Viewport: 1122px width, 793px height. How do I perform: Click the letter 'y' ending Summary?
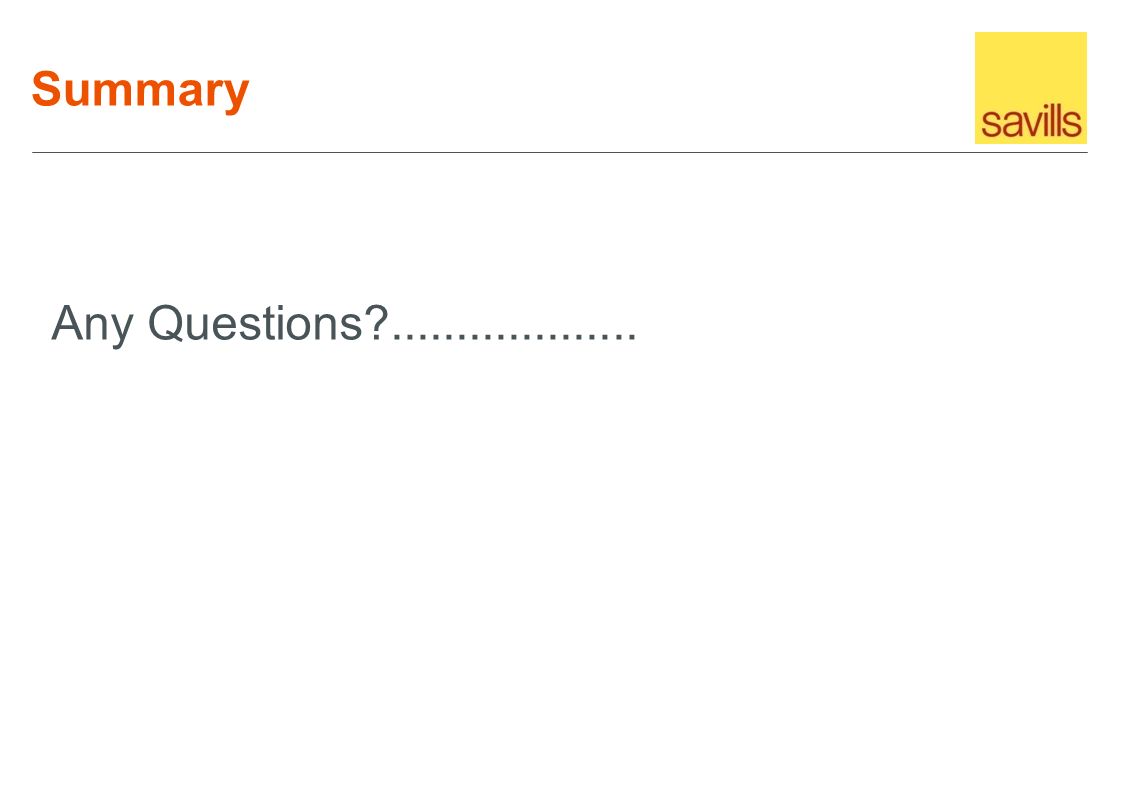237,97
